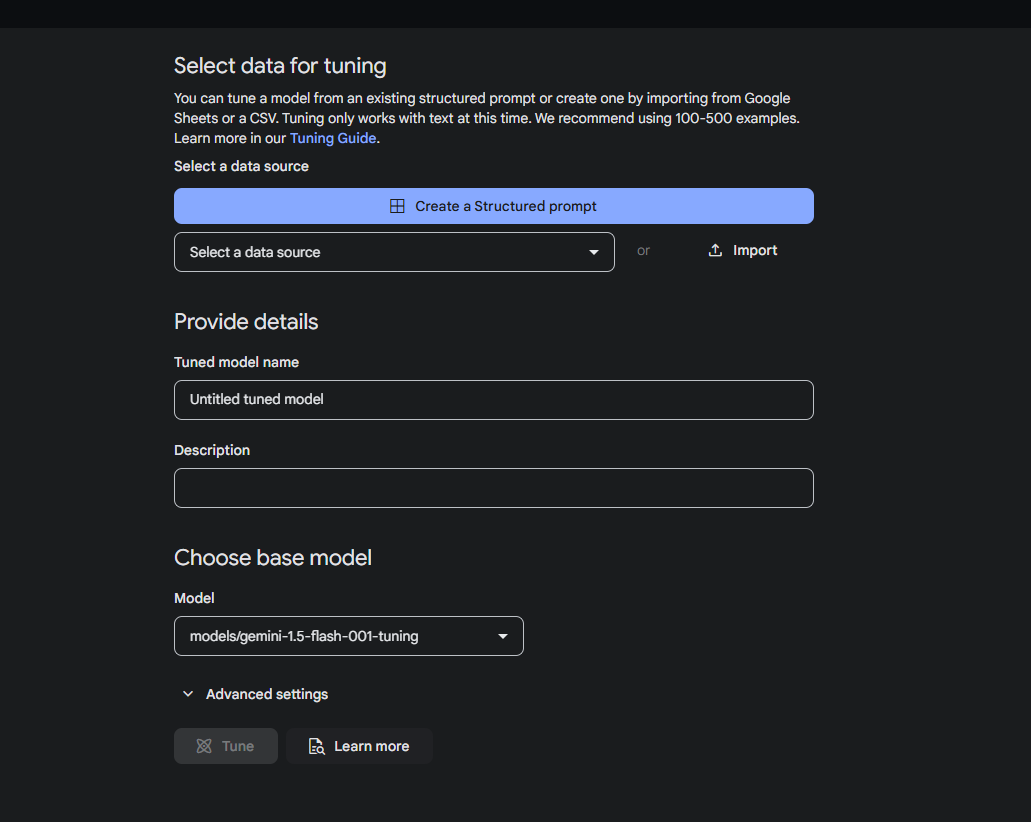
Task: Click the caret arrow in the Model box
Action: tap(503, 636)
